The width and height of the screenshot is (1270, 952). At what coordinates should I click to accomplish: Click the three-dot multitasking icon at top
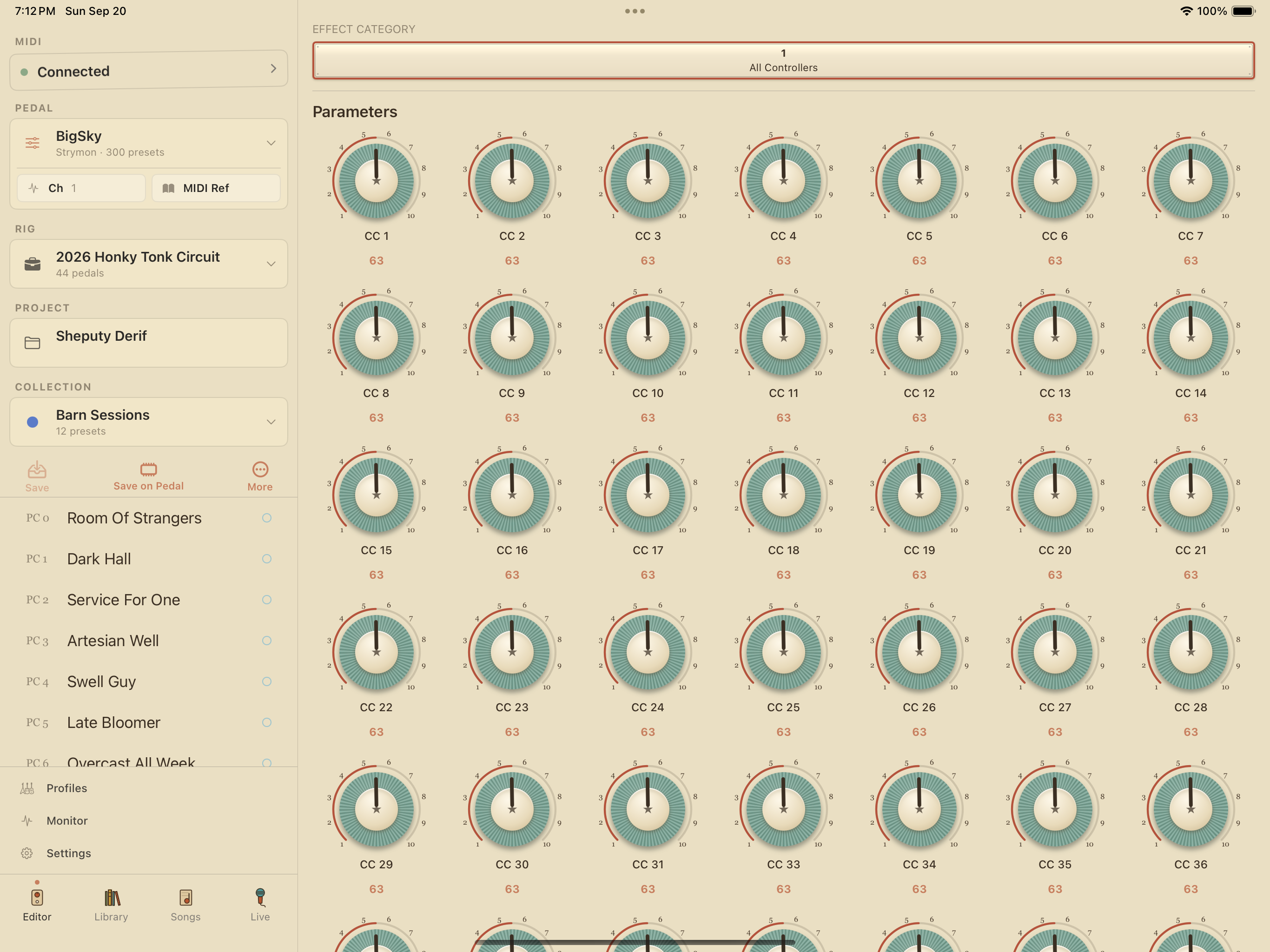coord(635,11)
